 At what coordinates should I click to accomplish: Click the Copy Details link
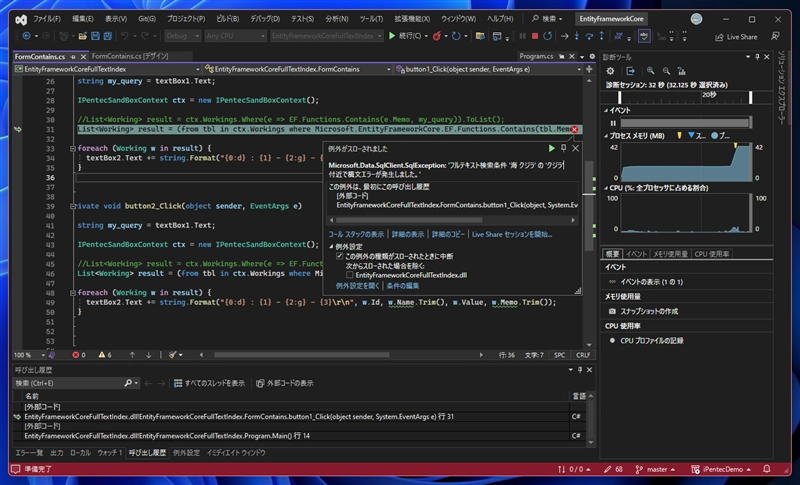[448, 235]
